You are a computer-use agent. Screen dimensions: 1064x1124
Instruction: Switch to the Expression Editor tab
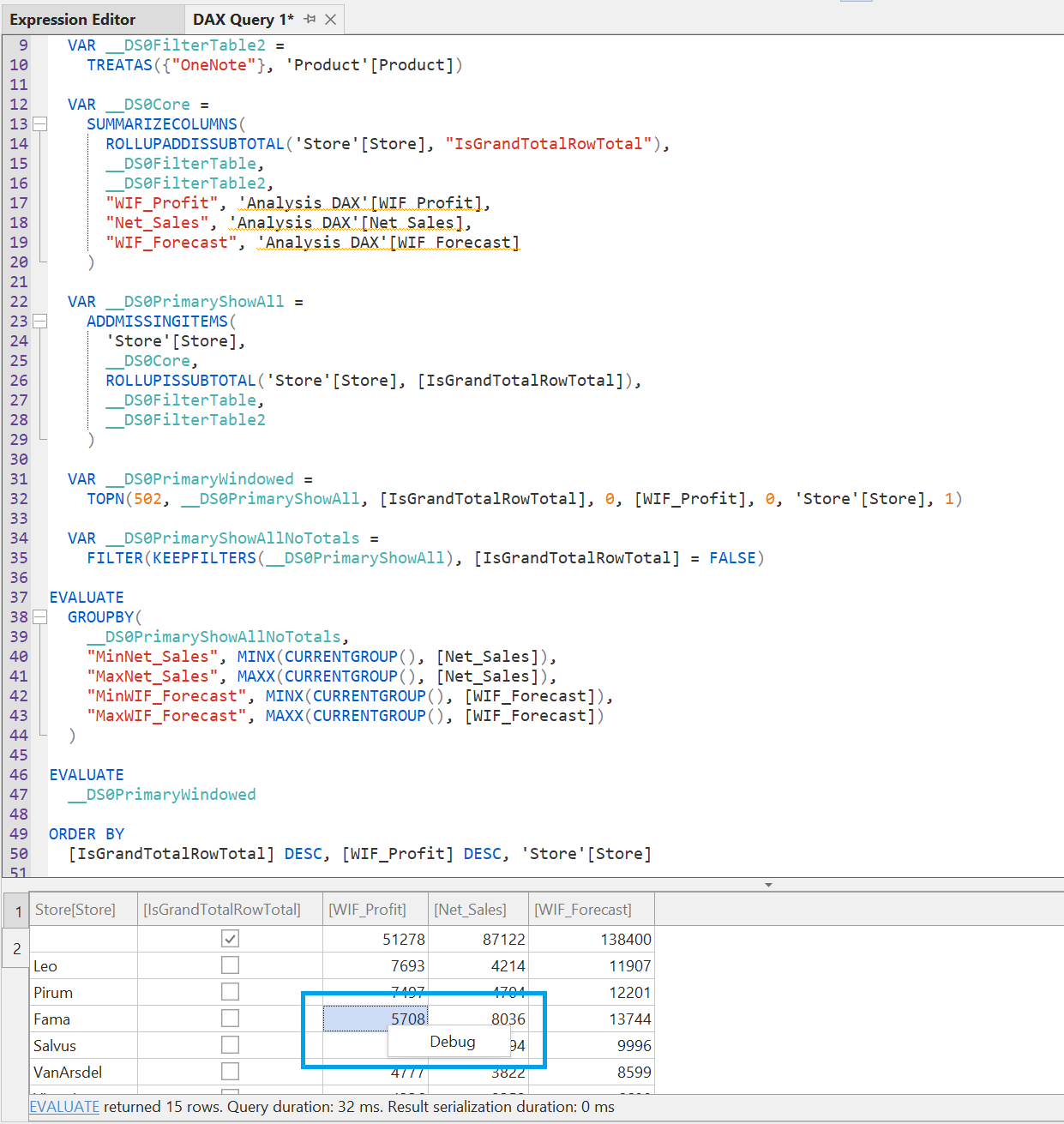(x=72, y=19)
